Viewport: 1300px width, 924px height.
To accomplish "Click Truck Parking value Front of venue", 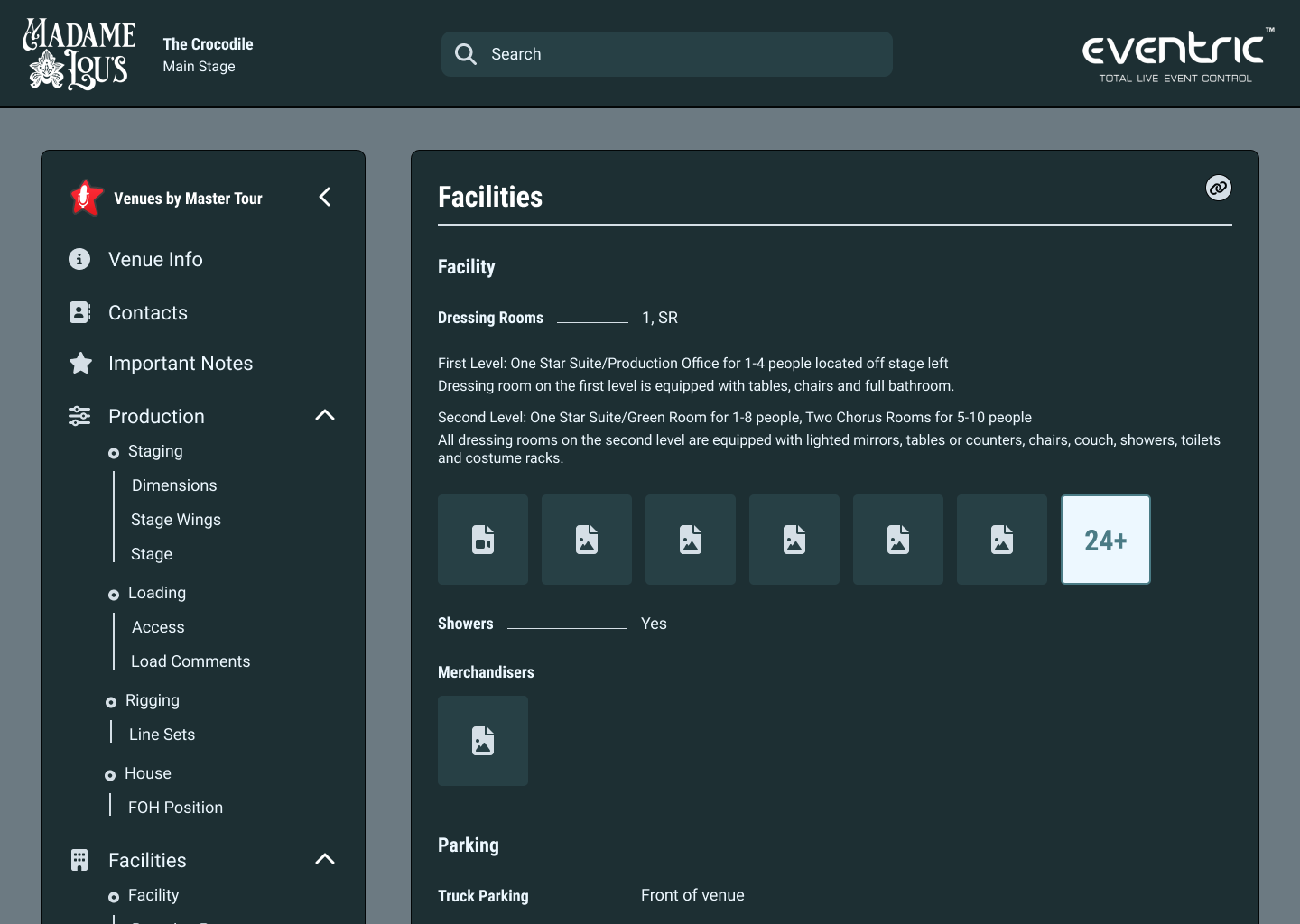I will tap(692, 895).
